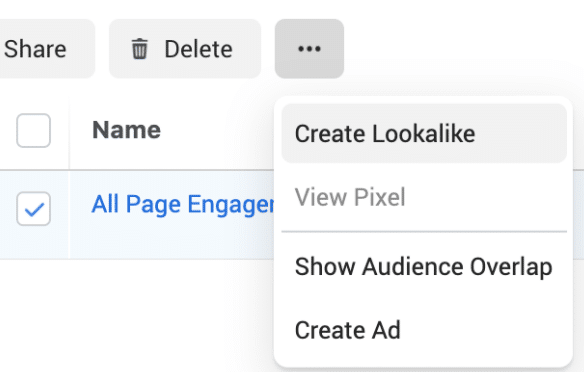The height and width of the screenshot is (372, 584).
Task: Click the highlighted Create Lookalike row background
Action: click(x=521, y=133)
